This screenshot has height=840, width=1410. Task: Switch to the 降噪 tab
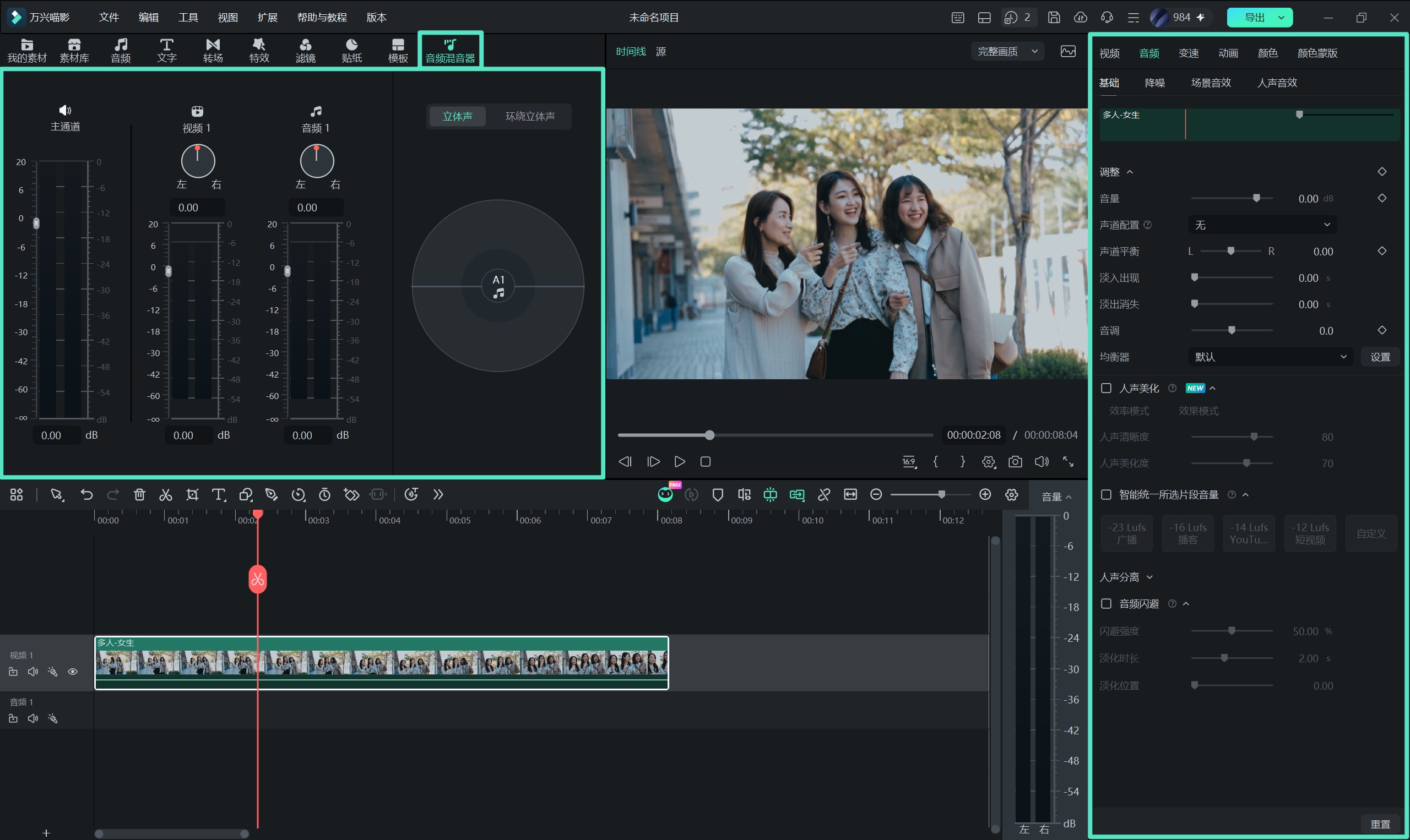1154,83
